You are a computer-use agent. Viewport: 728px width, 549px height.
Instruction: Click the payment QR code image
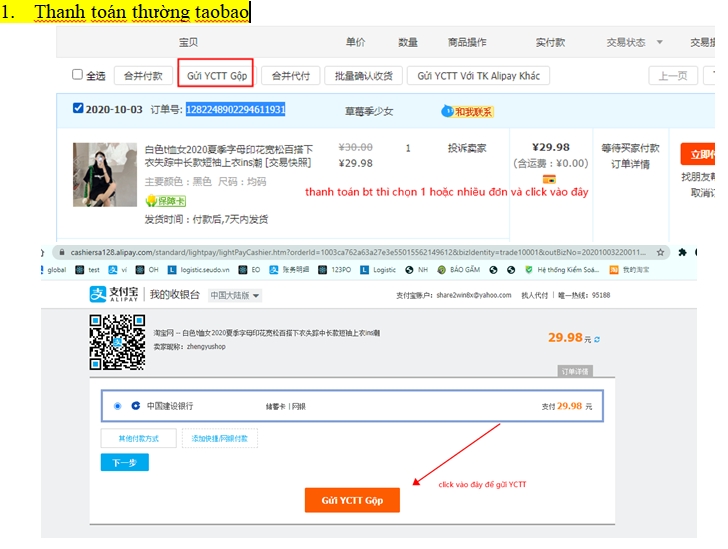click(x=117, y=343)
